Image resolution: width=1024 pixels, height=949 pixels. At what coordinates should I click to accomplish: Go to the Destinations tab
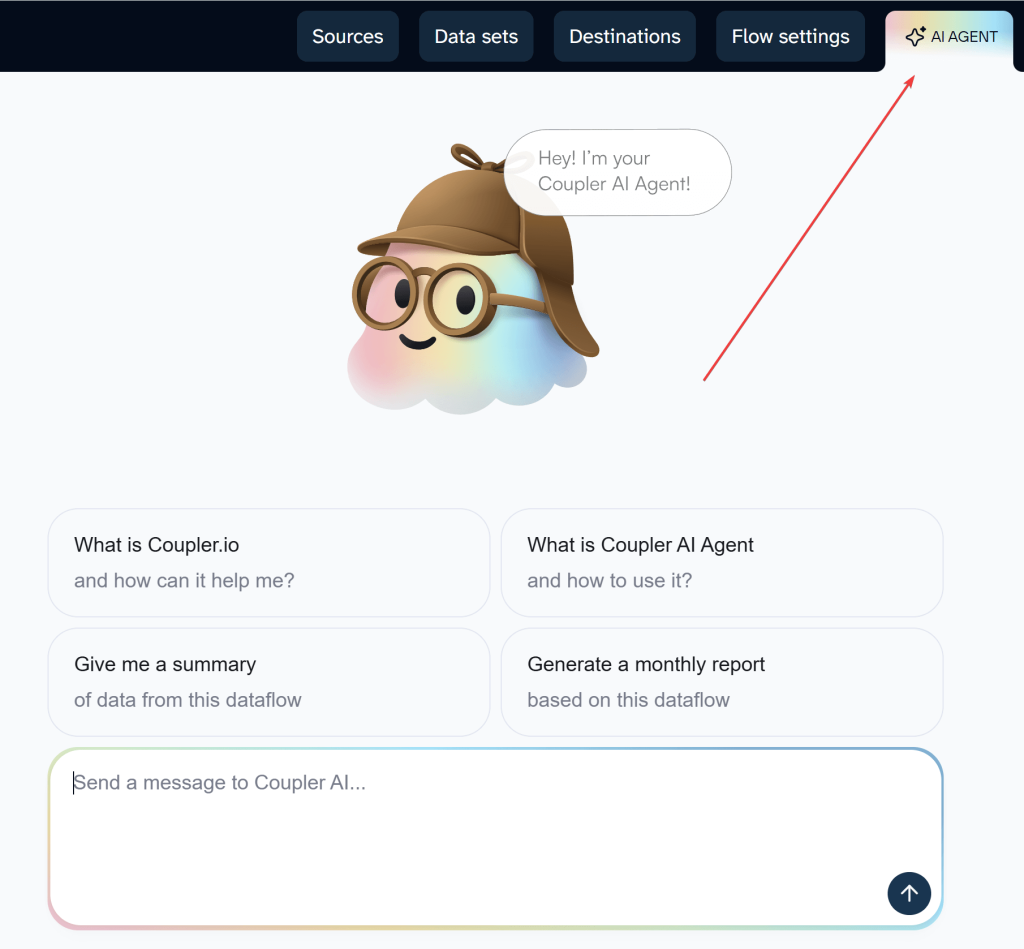(625, 37)
